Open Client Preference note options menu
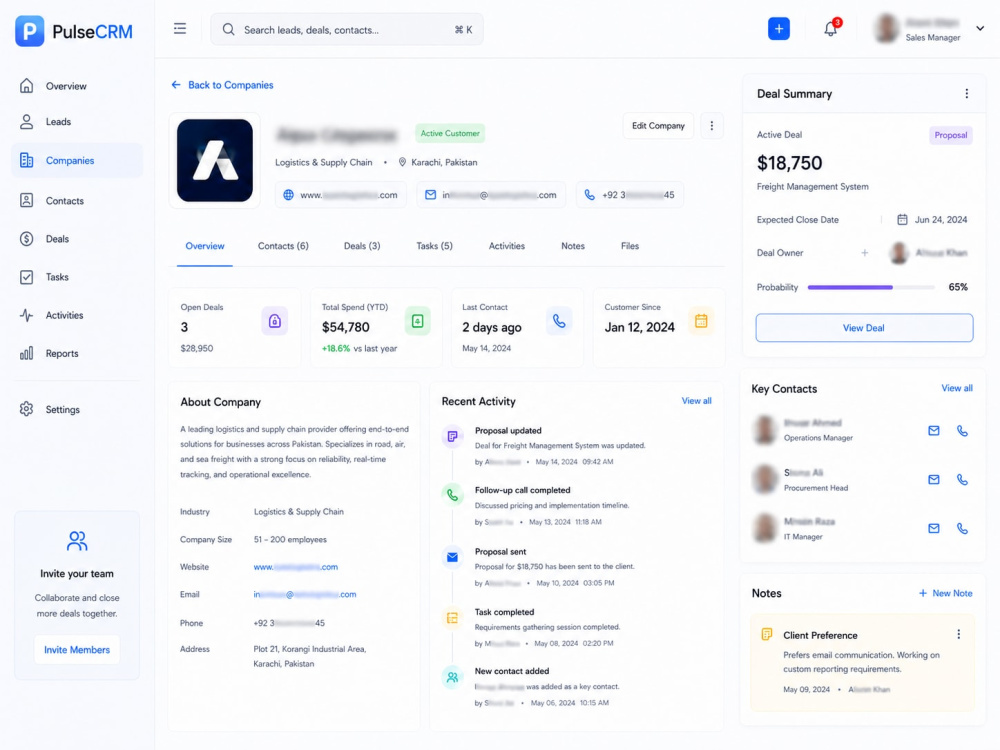The width and height of the screenshot is (1000, 750). tap(958, 634)
